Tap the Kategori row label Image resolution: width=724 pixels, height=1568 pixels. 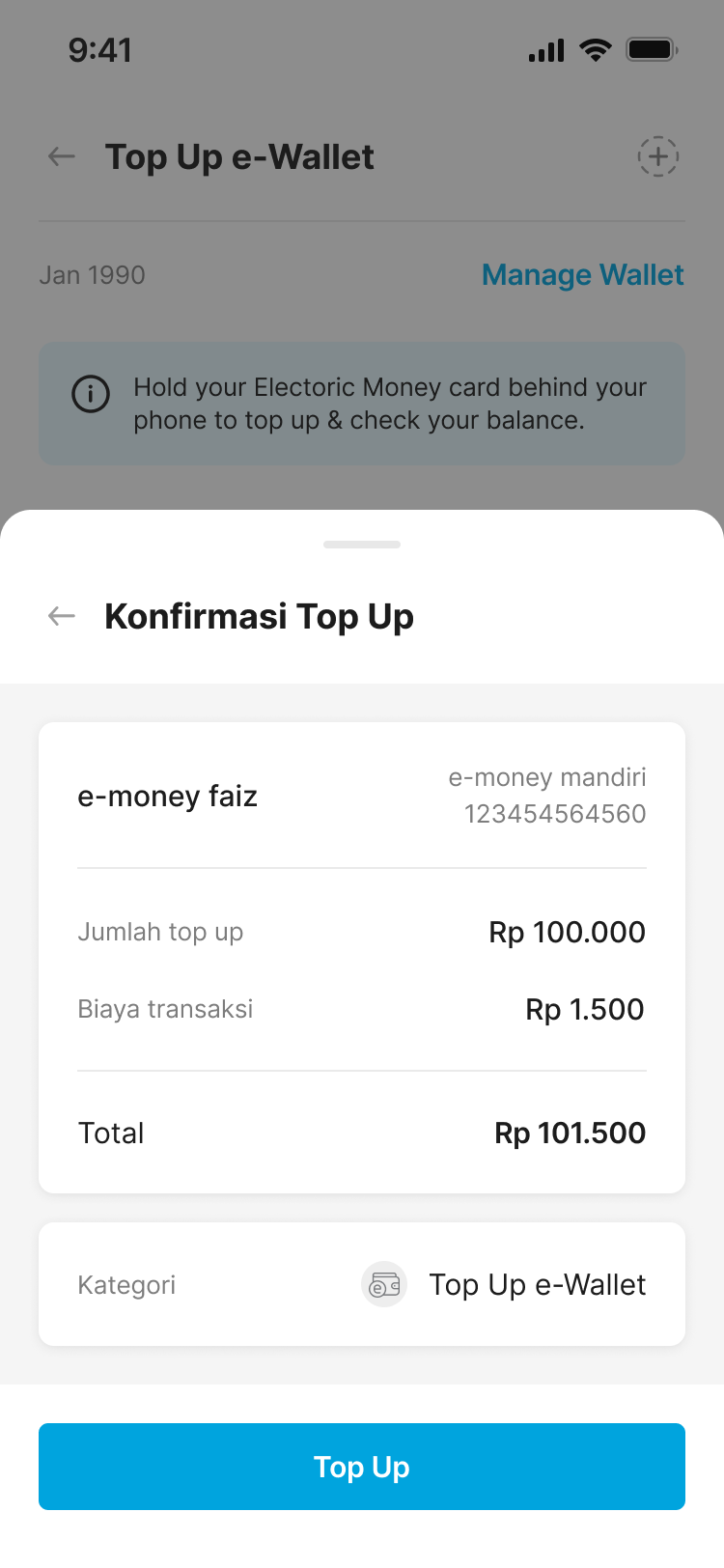(x=126, y=1285)
